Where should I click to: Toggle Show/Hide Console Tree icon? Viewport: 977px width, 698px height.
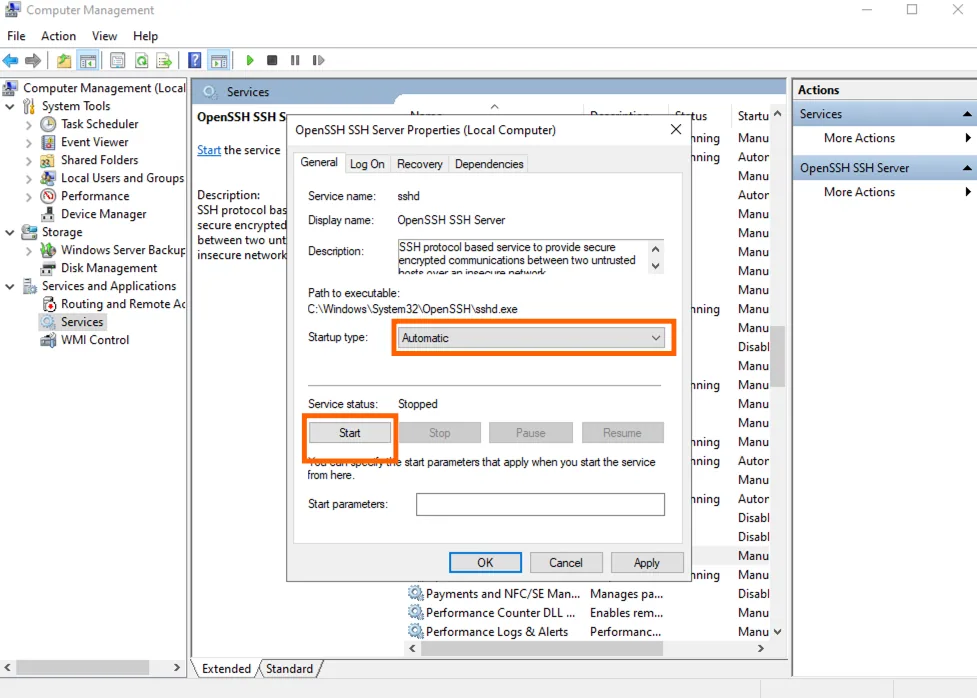pos(88,60)
